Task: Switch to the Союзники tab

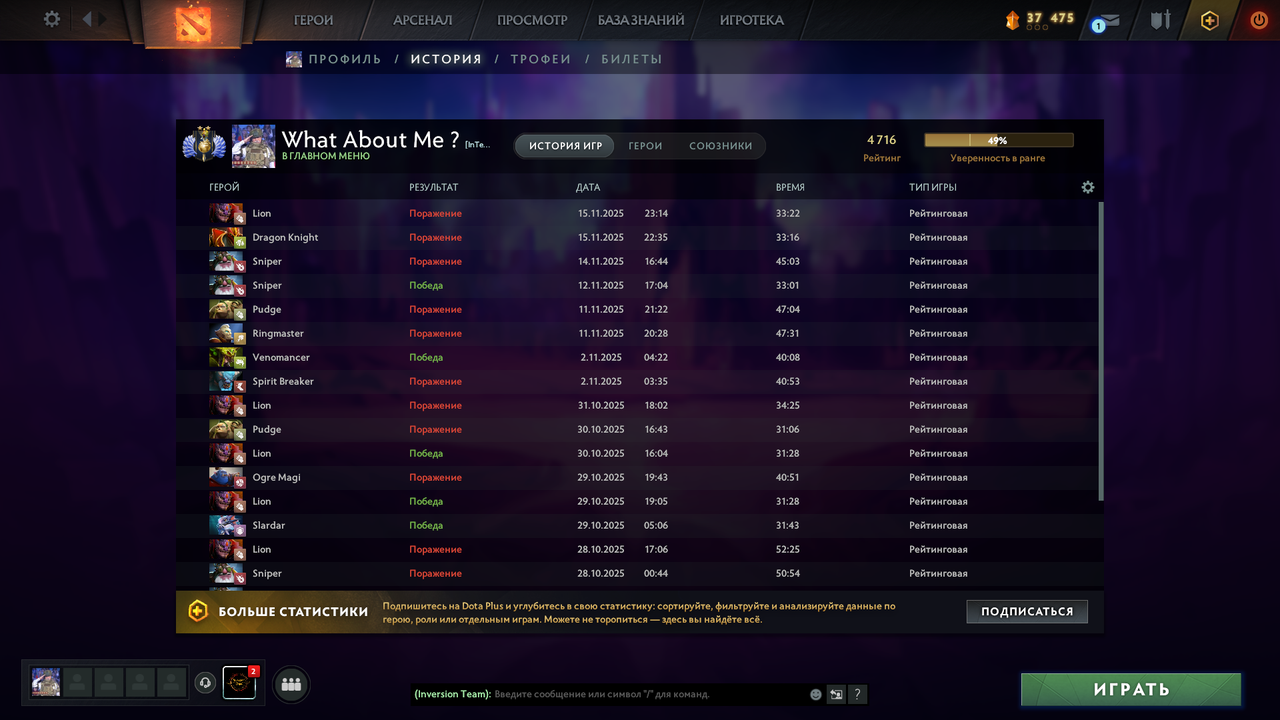Action: (720, 146)
